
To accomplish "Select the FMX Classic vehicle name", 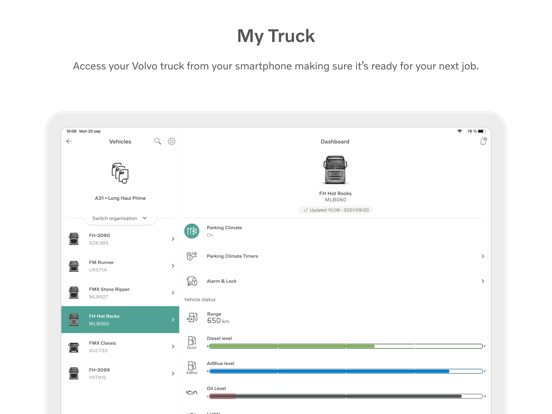I will 102,343.
